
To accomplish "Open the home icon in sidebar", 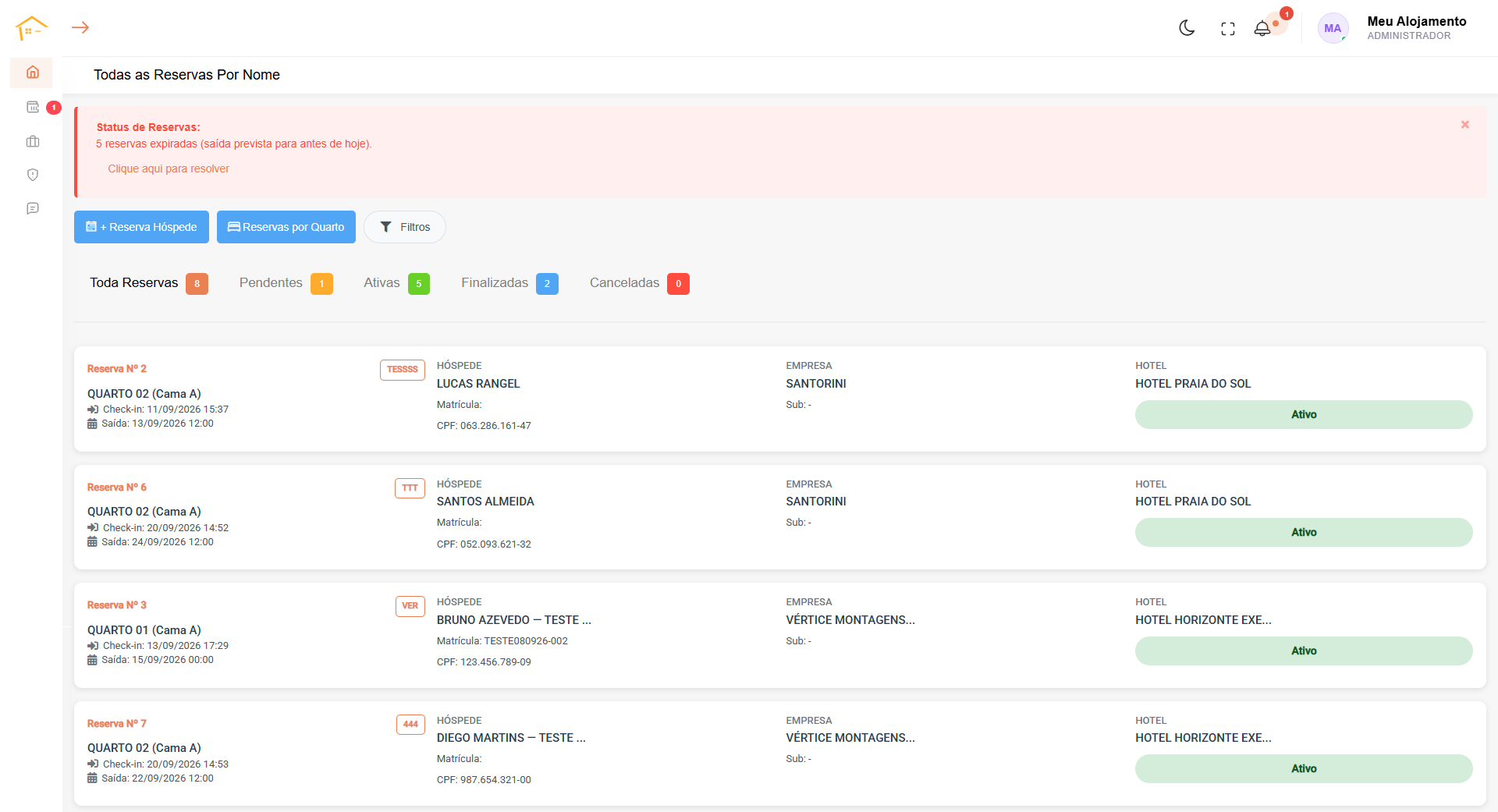I will 32,73.
